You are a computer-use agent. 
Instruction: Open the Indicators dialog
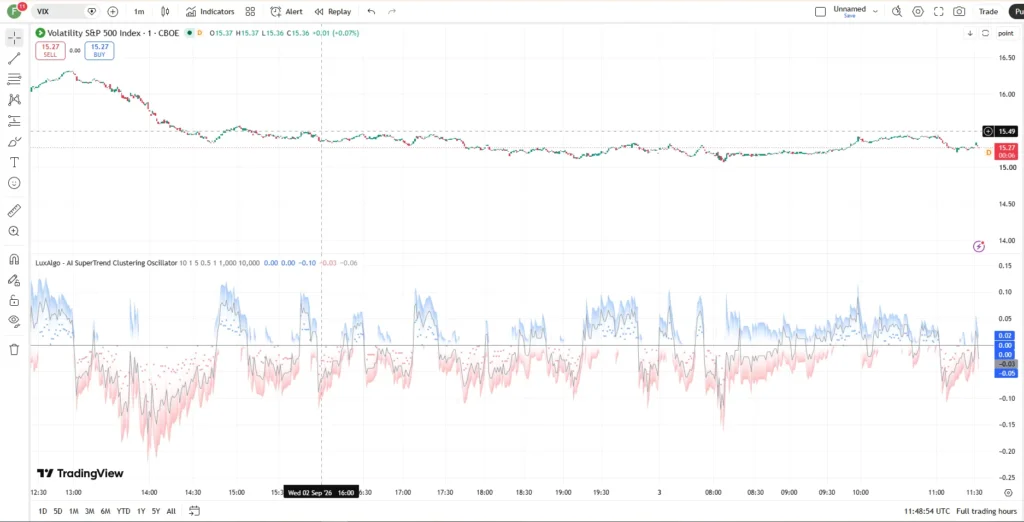[x=210, y=11]
